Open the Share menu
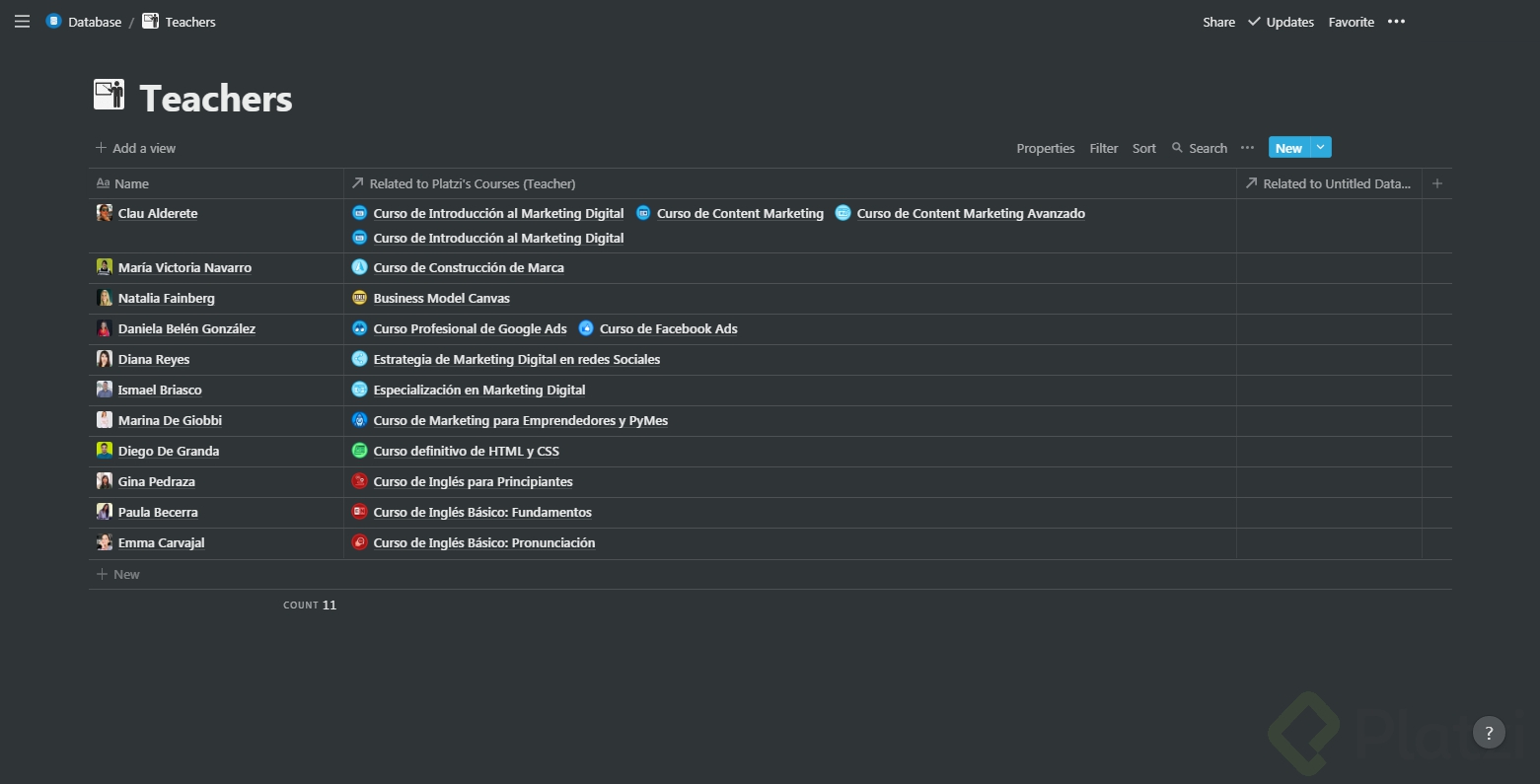The height and width of the screenshot is (784, 1540). coord(1218,21)
